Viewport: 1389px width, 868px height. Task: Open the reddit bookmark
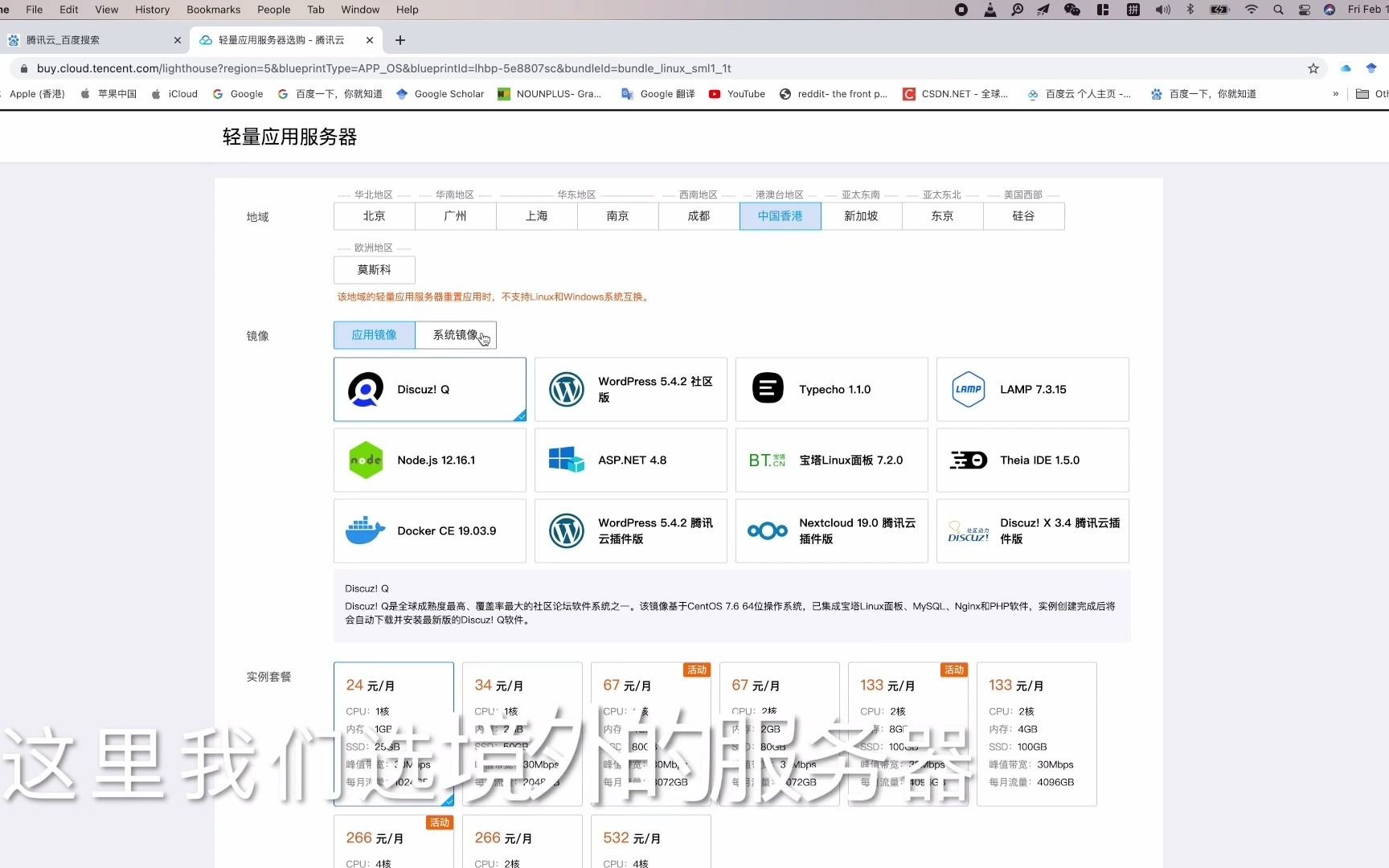click(834, 94)
